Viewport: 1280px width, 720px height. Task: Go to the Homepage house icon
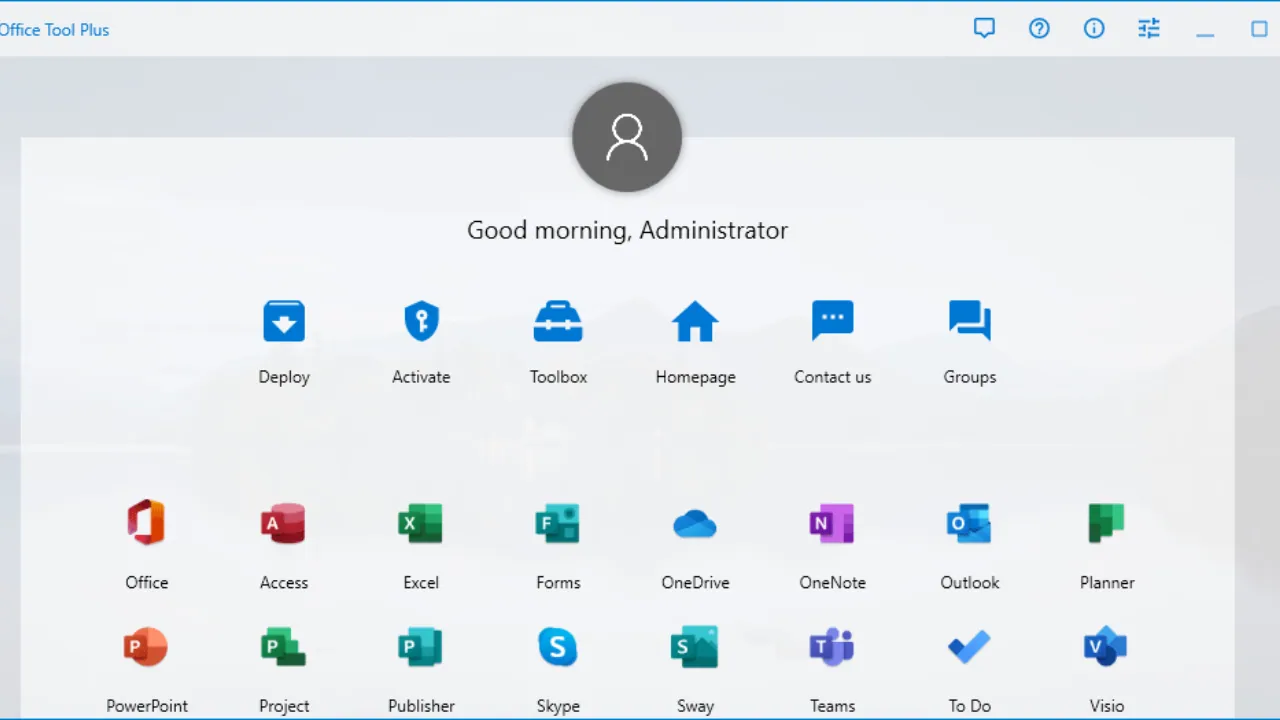pos(695,322)
